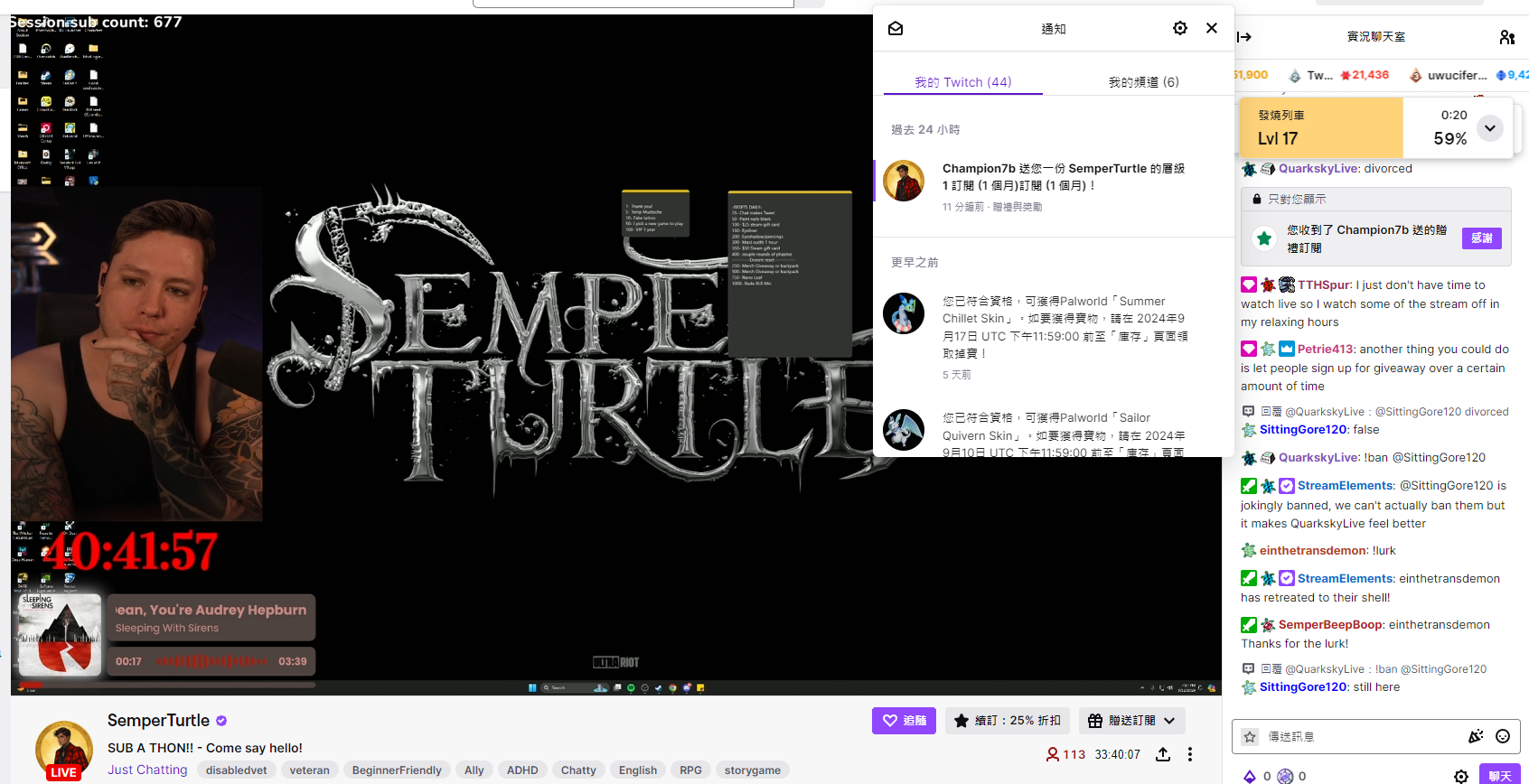Open TTHSpur username in chat
The width and height of the screenshot is (1529, 784).
point(1325,285)
